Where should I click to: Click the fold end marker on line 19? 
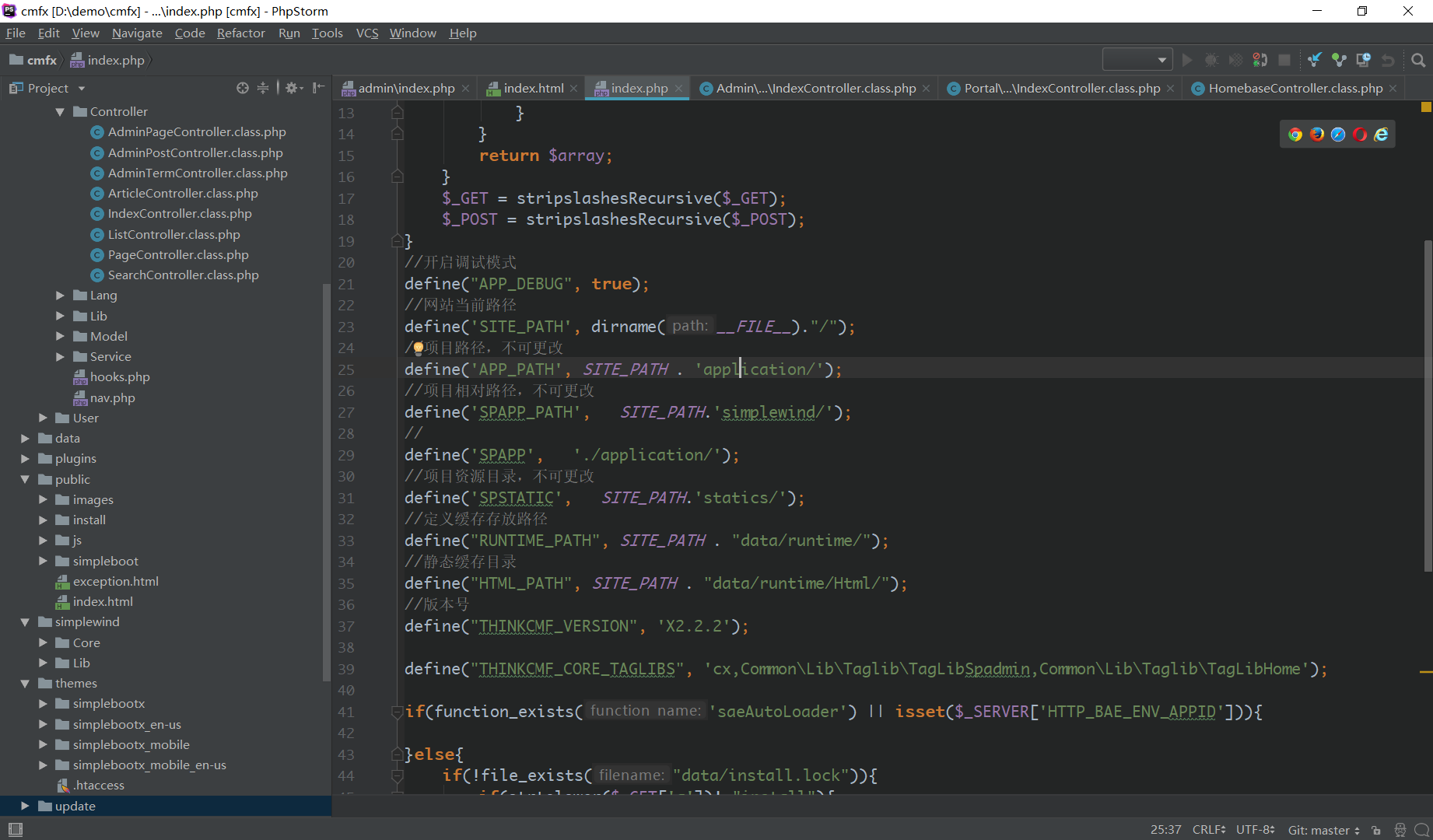398,241
